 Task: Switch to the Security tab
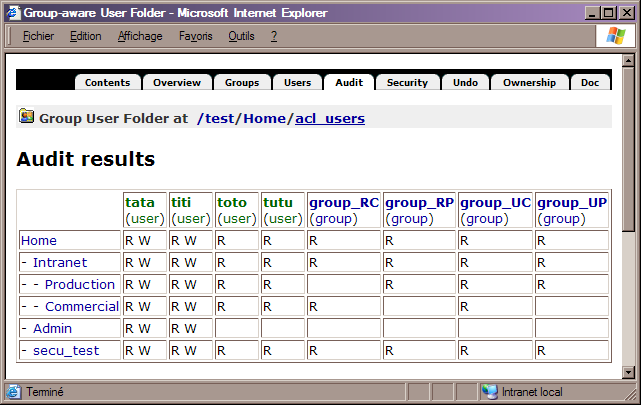pyautogui.click(x=407, y=82)
